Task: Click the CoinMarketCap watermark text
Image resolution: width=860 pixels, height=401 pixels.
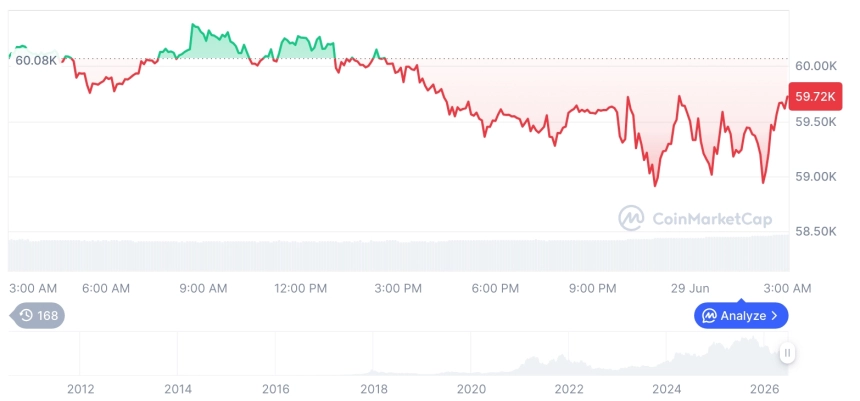Action: point(712,219)
